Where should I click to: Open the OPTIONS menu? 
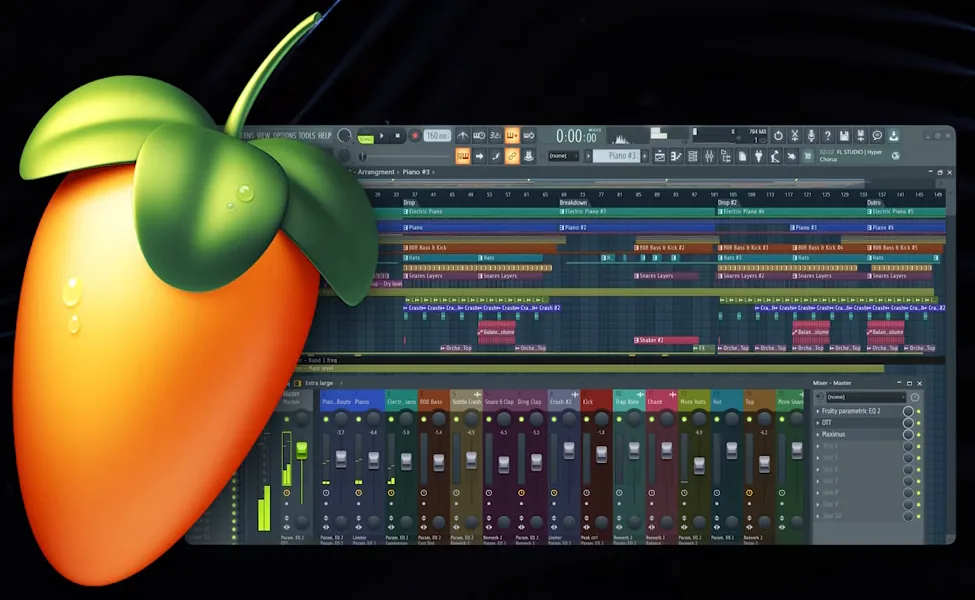(285, 136)
